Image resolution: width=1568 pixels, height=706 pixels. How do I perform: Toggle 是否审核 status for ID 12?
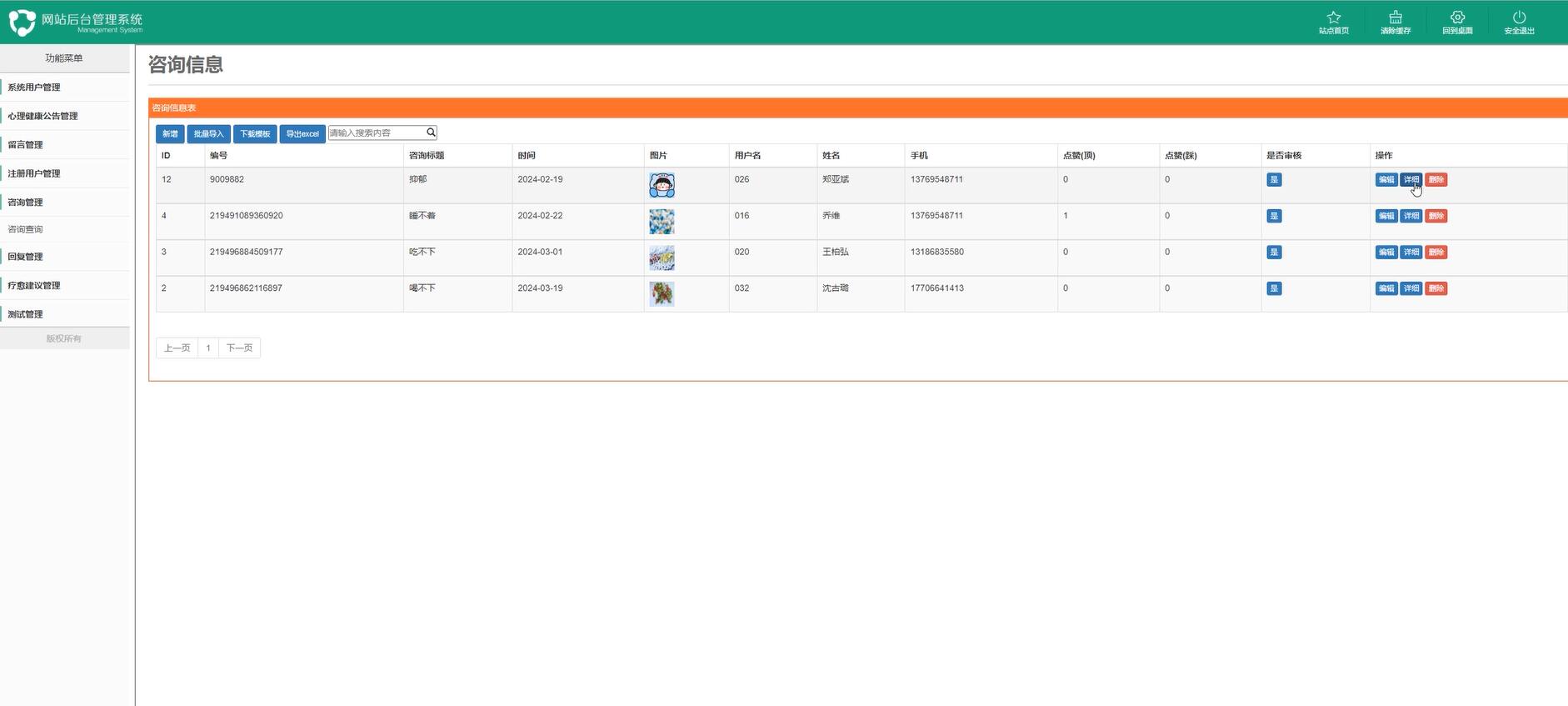pos(1274,180)
